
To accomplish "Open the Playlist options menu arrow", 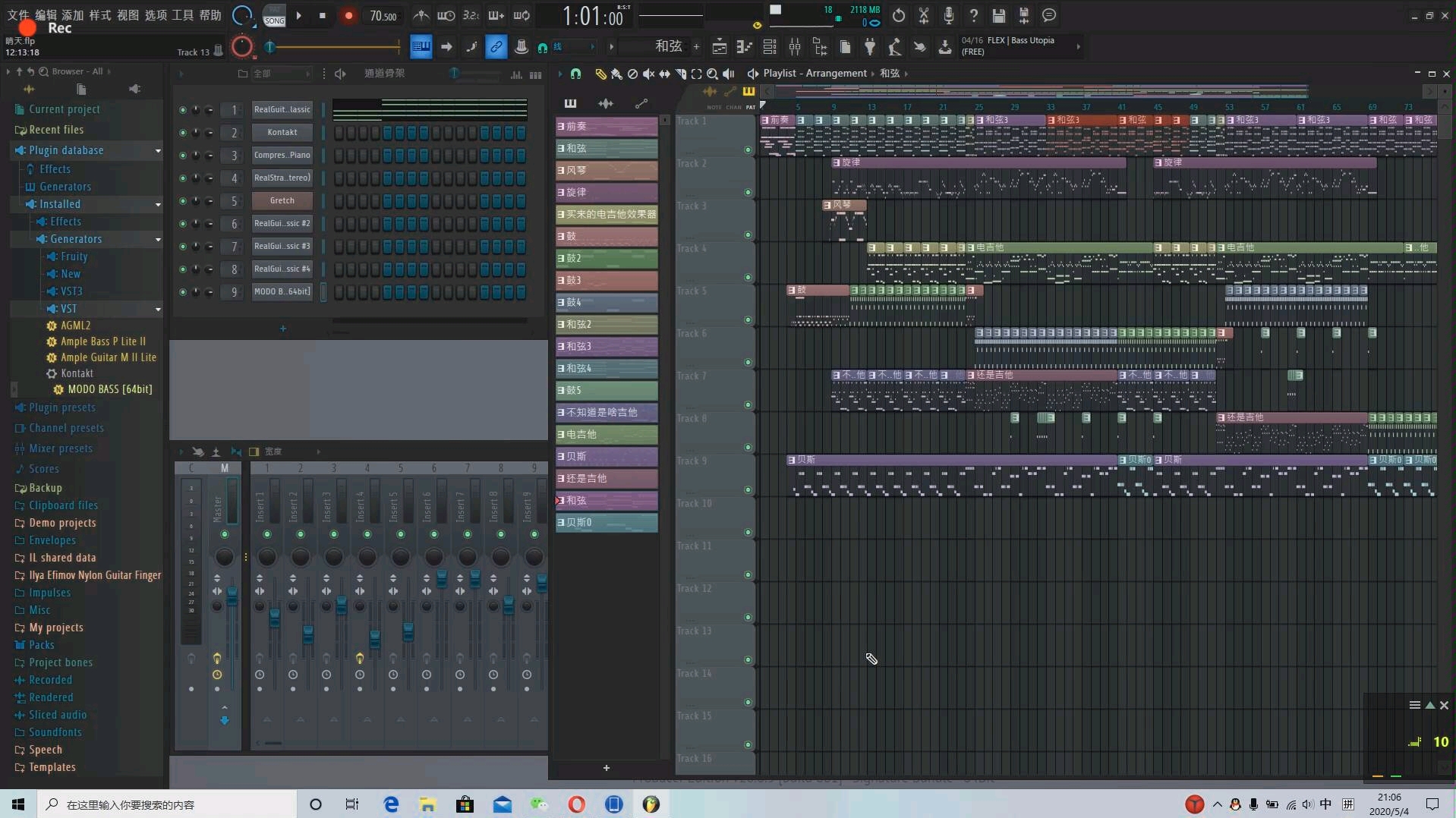I will pos(560,74).
